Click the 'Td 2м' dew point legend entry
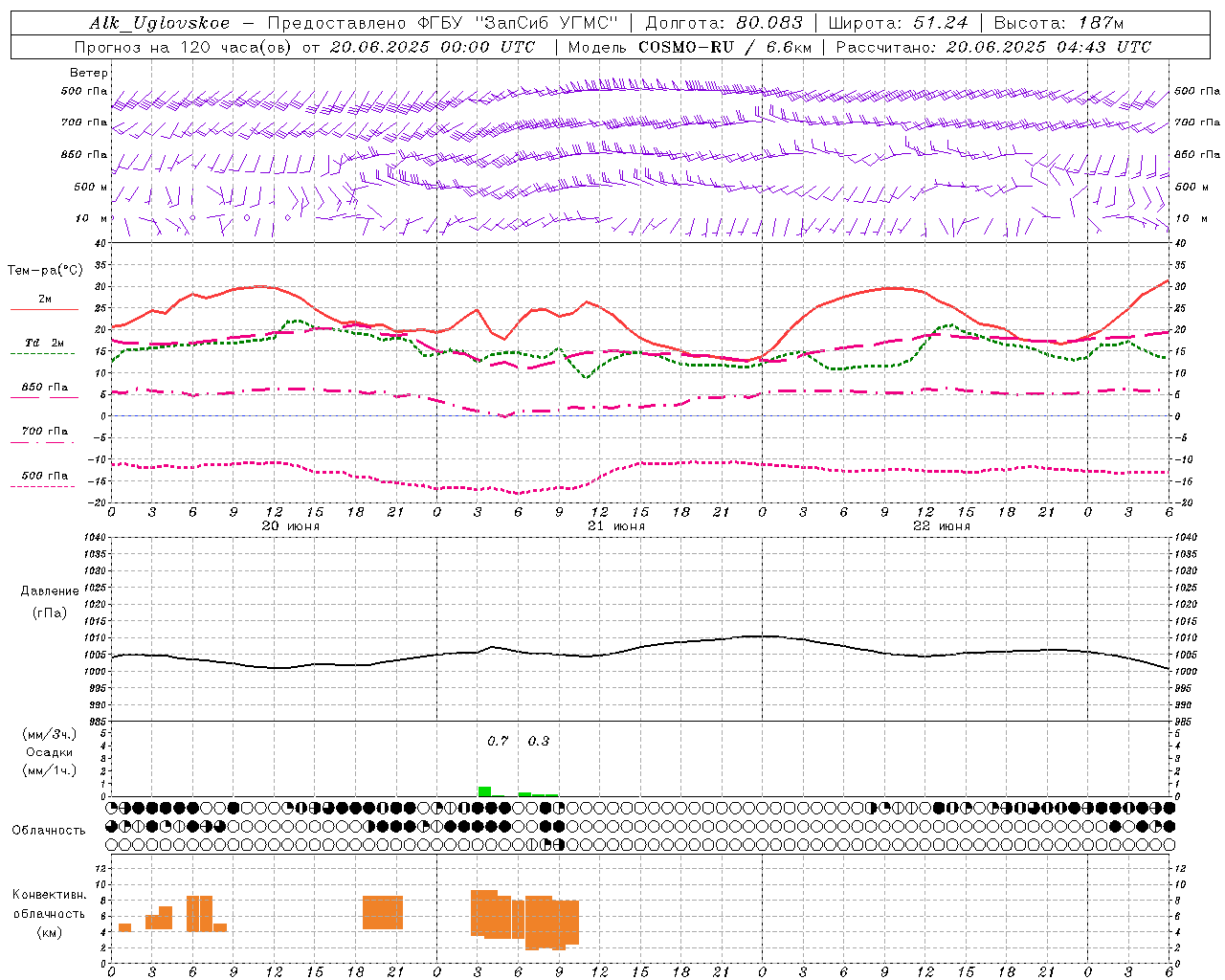The width and height of the screenshot is (1225, 980). click(x=45, y=343)
